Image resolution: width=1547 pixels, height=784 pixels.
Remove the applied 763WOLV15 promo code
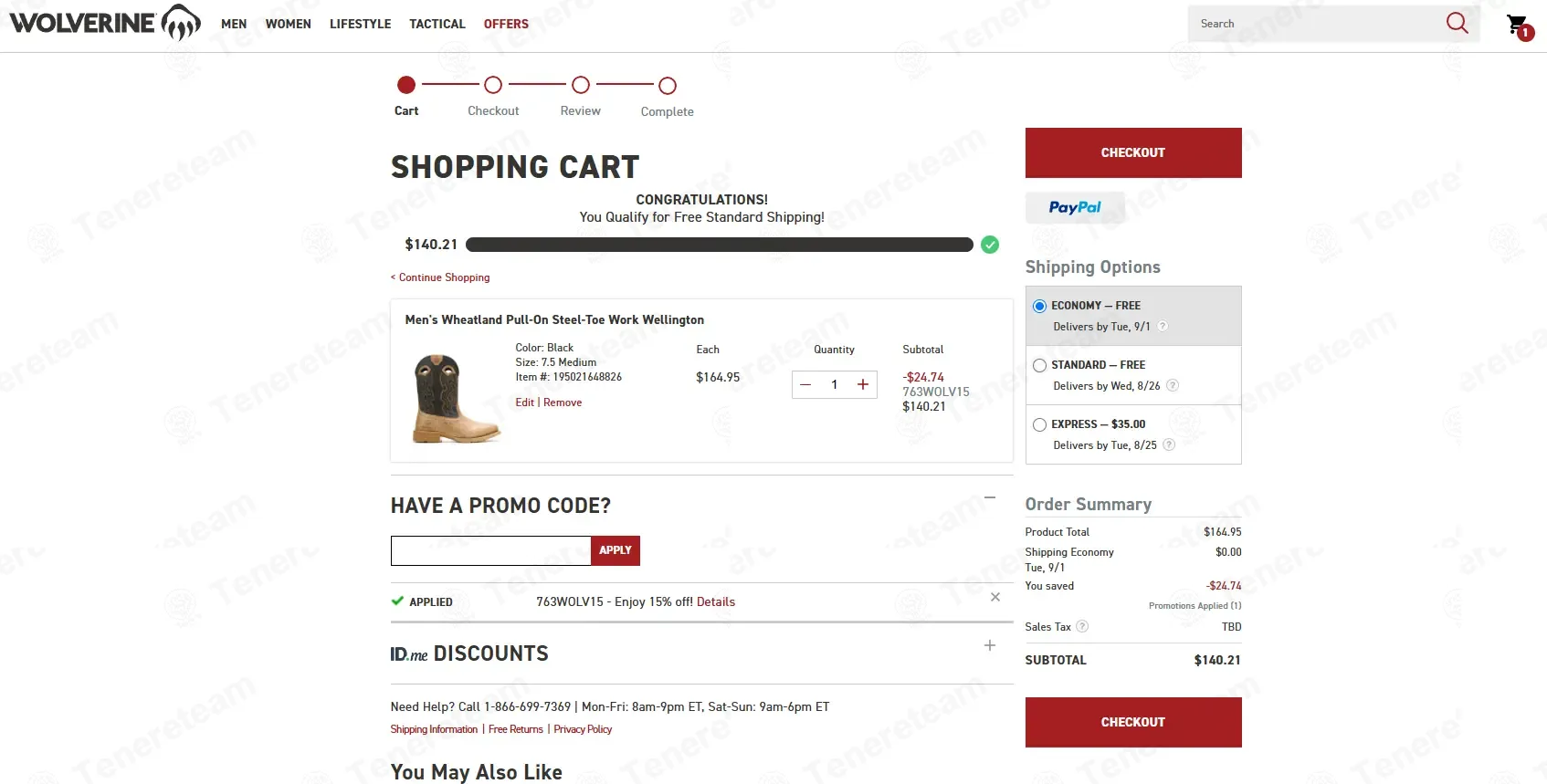click(x=995, y=597)
